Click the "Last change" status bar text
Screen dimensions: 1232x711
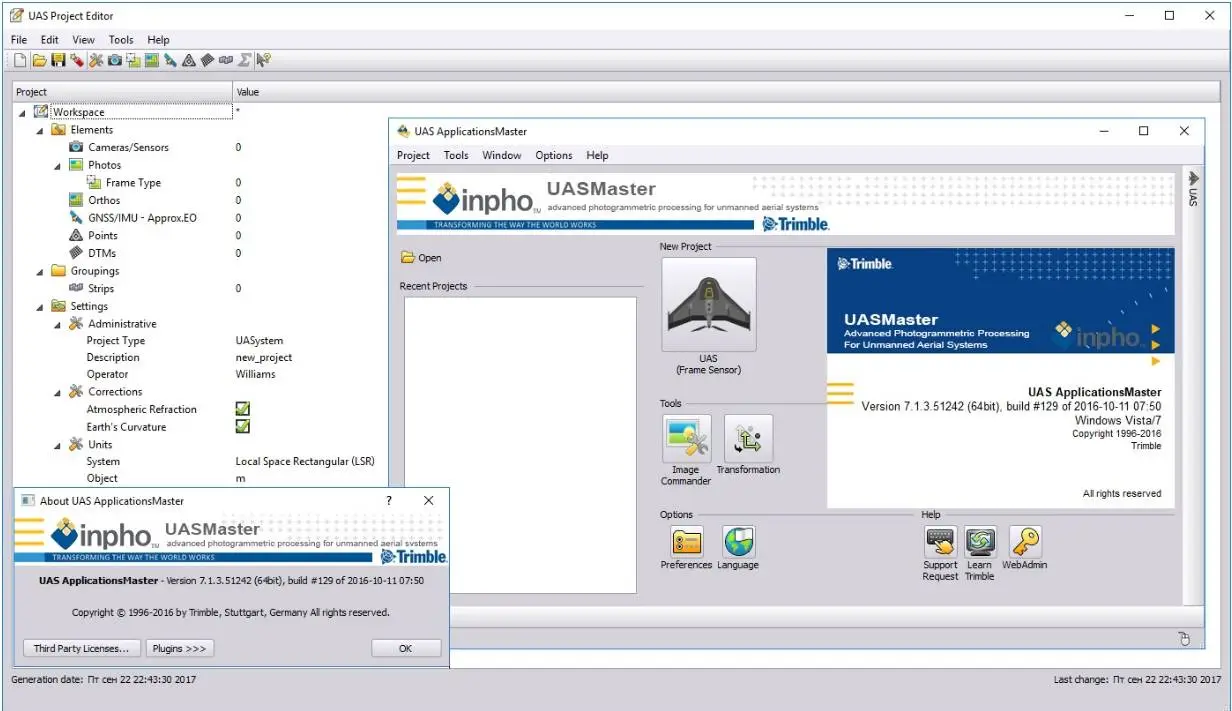(1137, 680)
